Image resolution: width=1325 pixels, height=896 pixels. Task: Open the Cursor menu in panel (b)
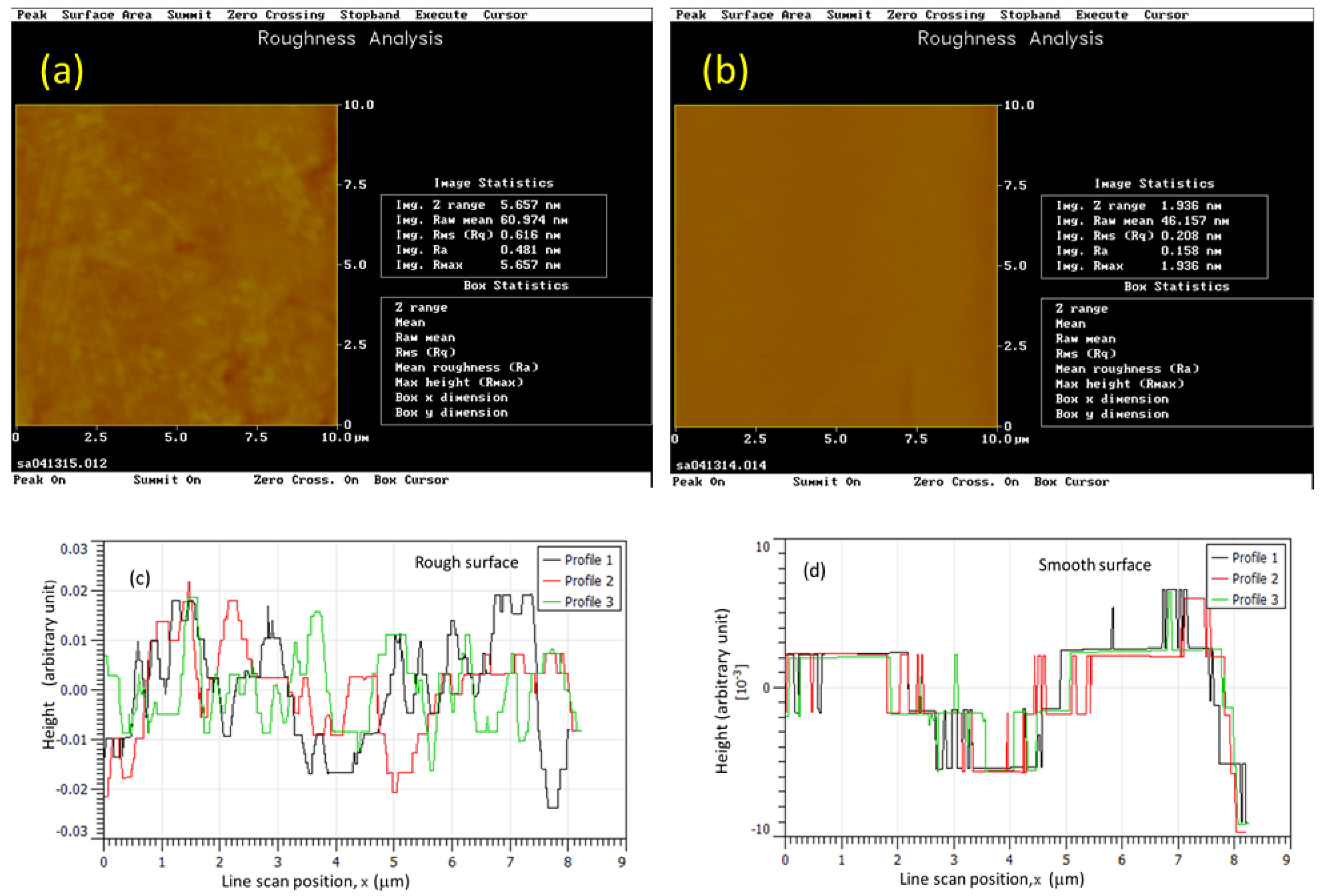click(x=1166, y=15)
